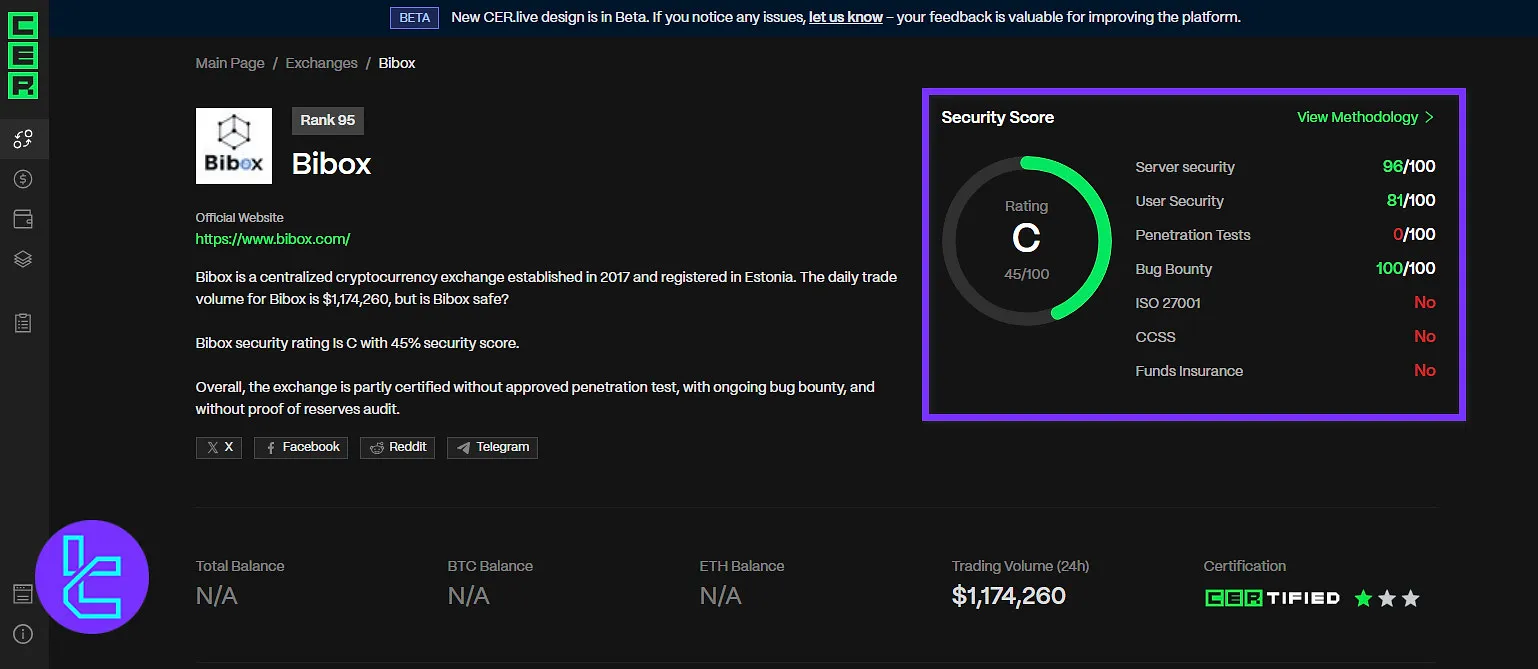Image resolution: width=1538 pixels, height=669 pixels.
Task: Click the 100/100 bug bounty score
Action: coord(1406,269)
